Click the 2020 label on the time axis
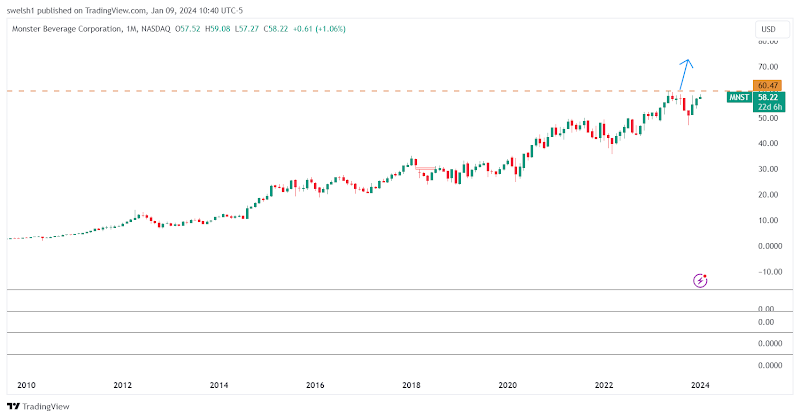Viewport: 800px width, 418px height. 507,385
